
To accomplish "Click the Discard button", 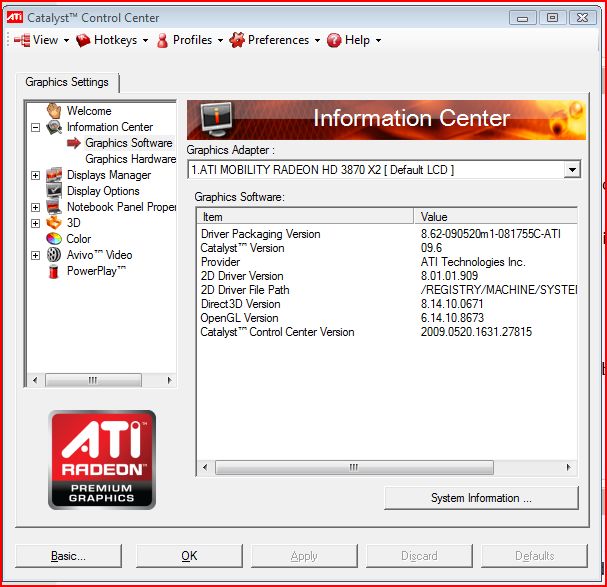I will pos(419,556).
